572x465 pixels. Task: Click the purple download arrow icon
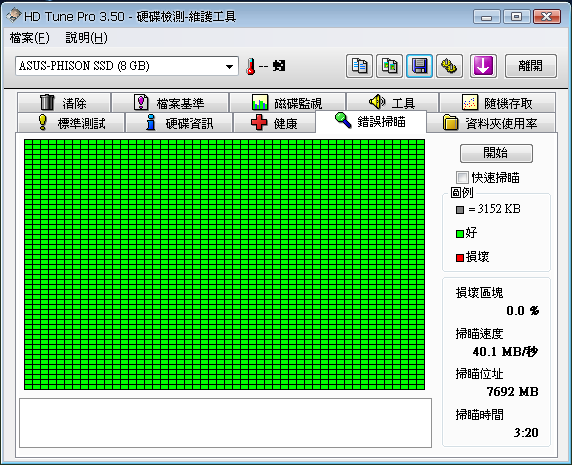(483, 66)
